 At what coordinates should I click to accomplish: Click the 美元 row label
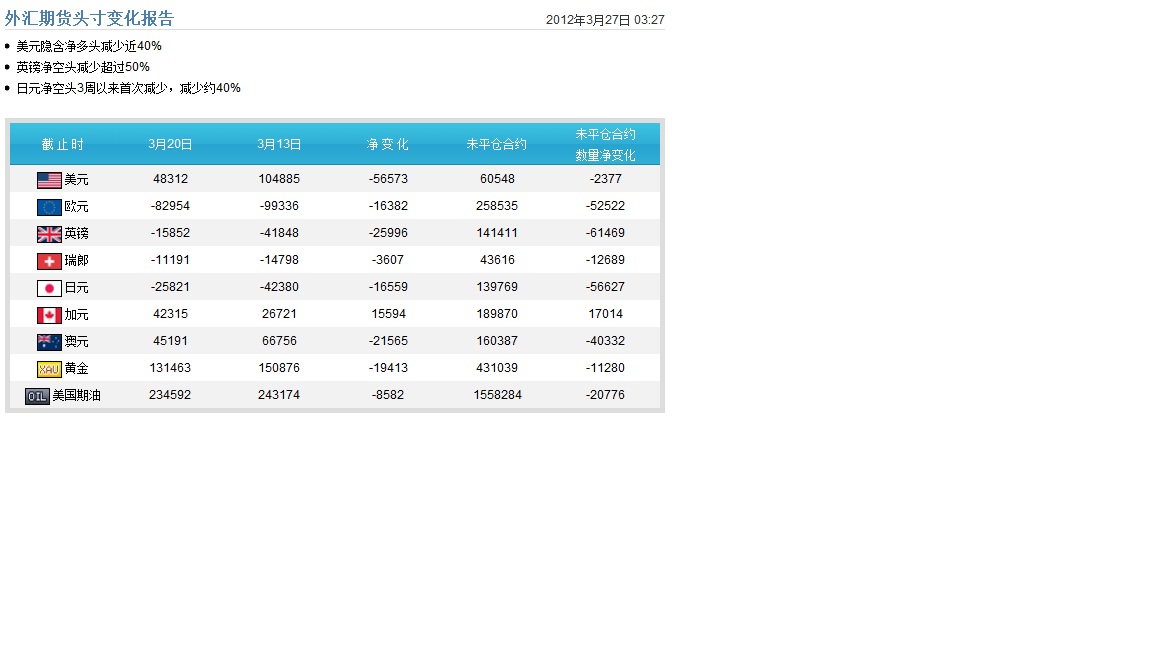click(76, 179)
